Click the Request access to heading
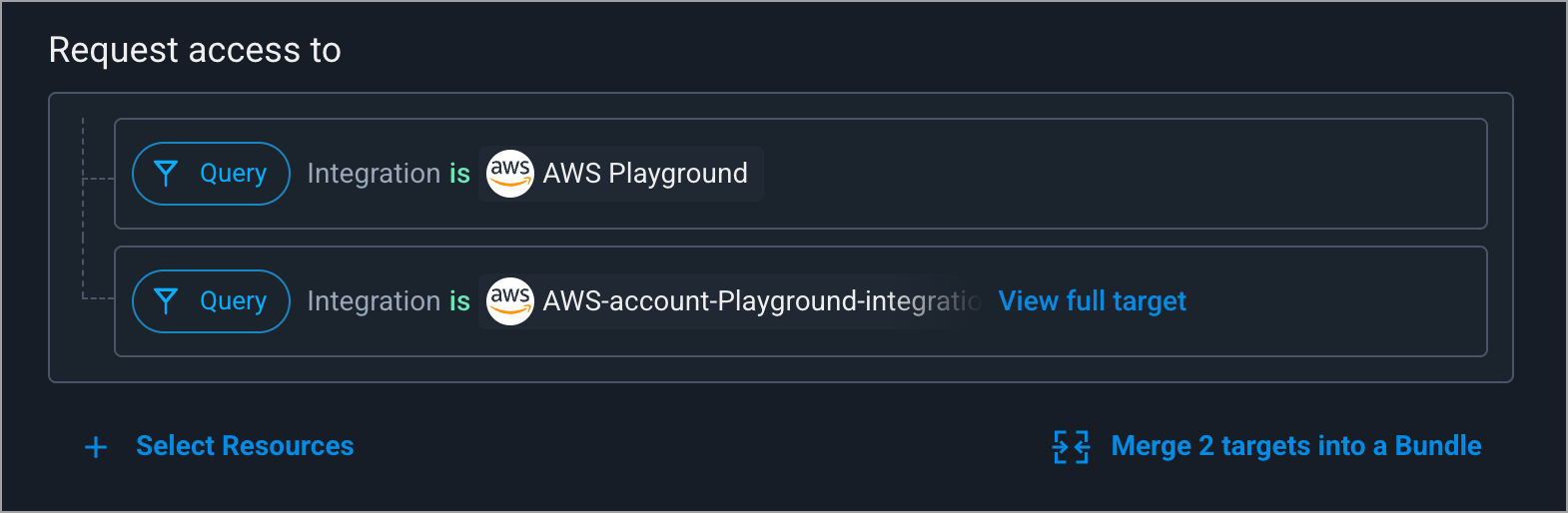 [x=195, y=50]
